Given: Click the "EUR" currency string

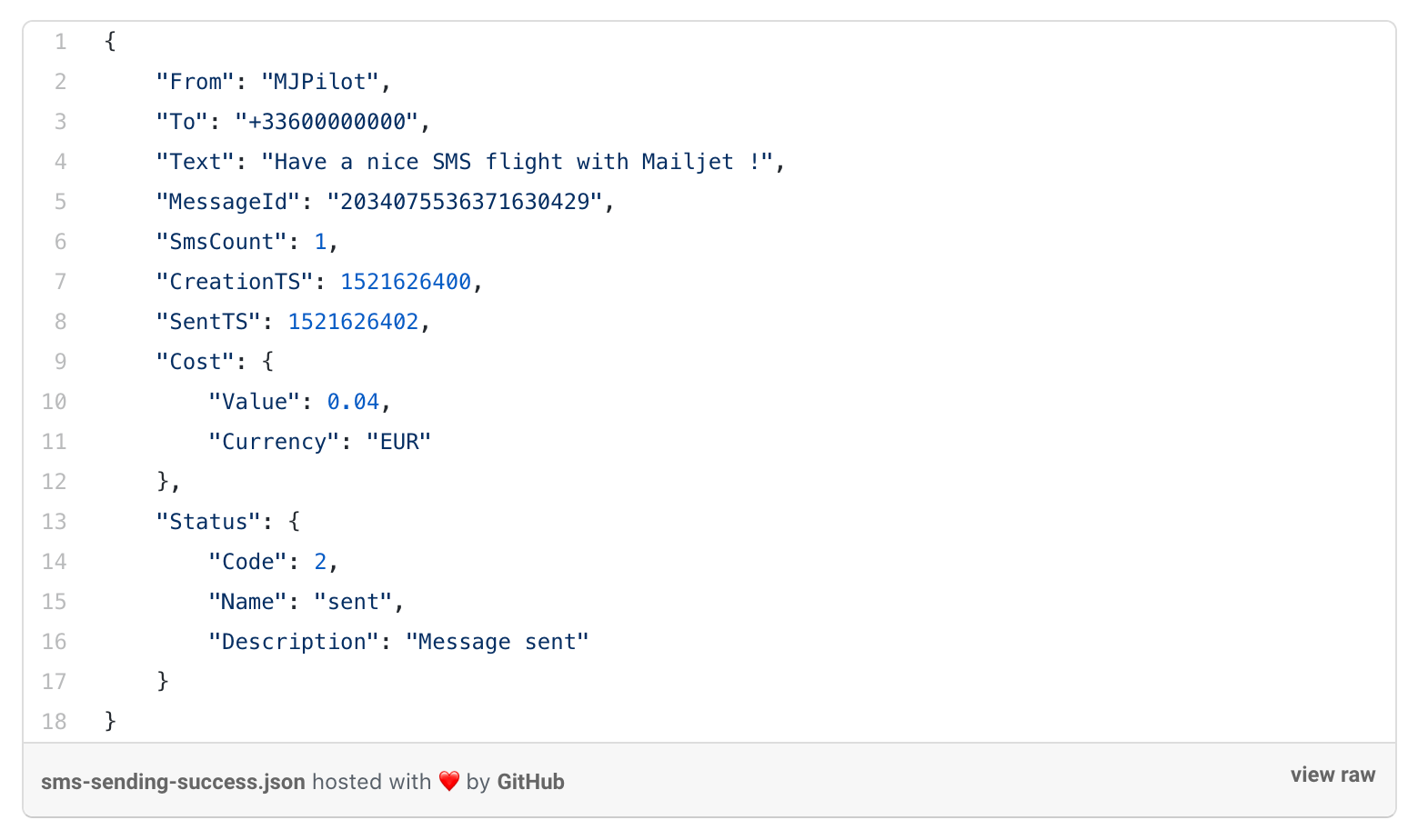Looking at the screenshot, I should (x=399, y=442).
